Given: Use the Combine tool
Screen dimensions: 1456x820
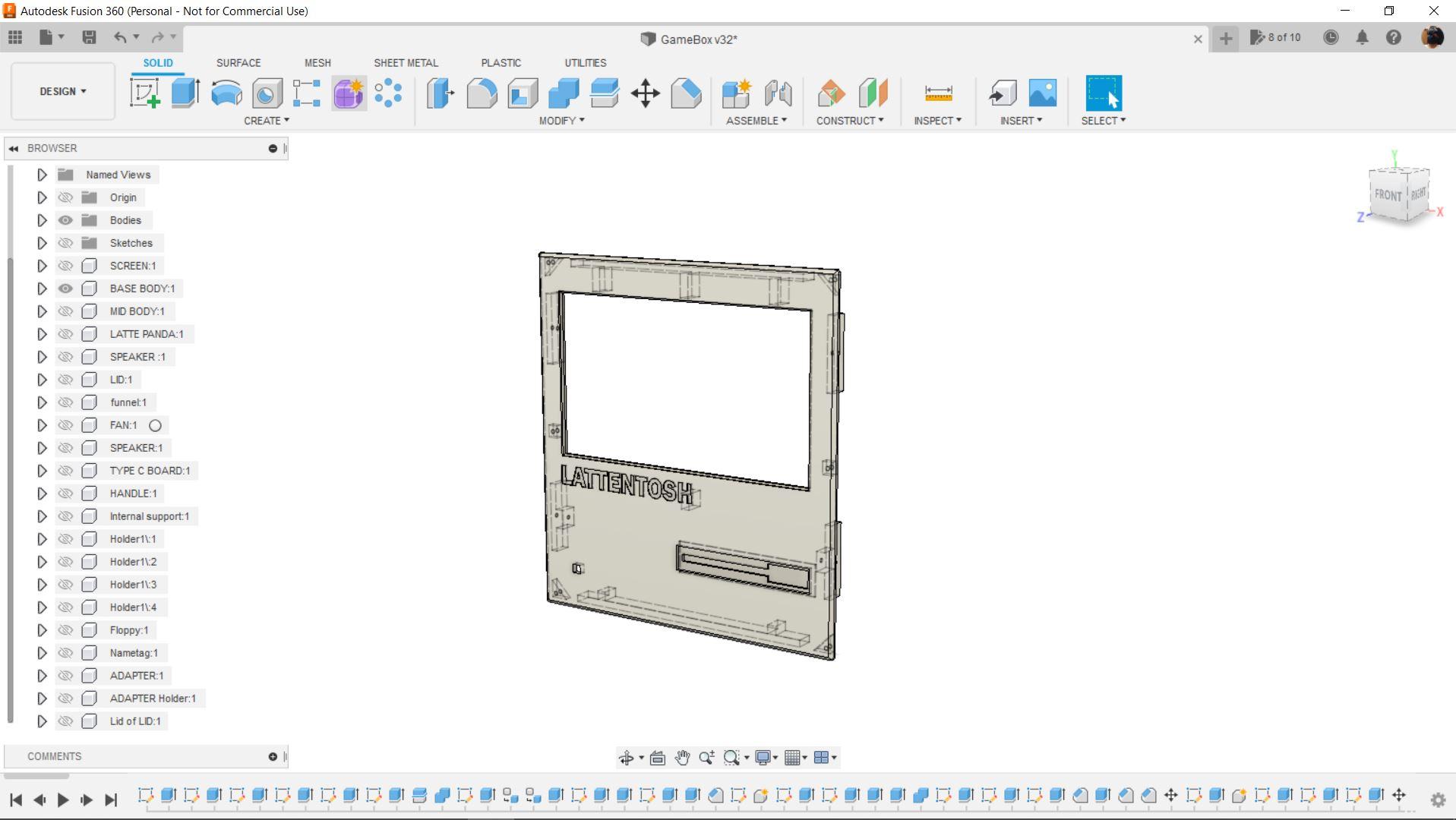Looking at the screenshot, I should point(564,93).
